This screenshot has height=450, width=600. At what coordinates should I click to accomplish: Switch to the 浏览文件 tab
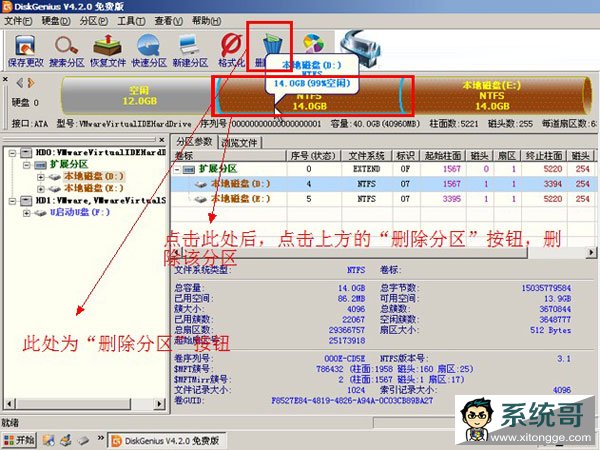pos(240,143)
